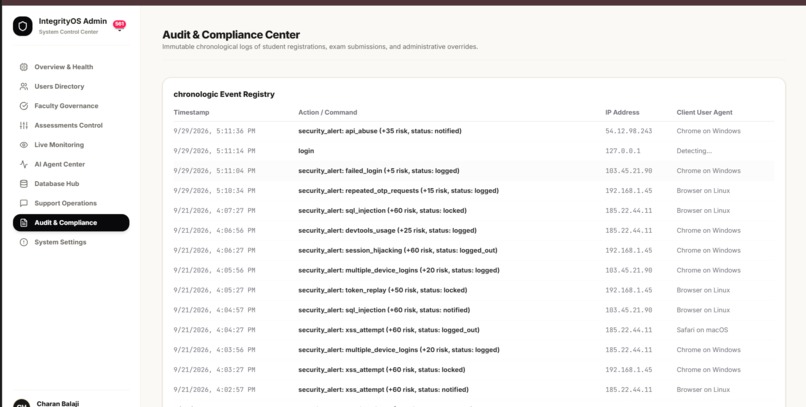Click the chronologic Event Registry heading
Image resolution: width=806 pixels, height=407 pixels.
224,94
